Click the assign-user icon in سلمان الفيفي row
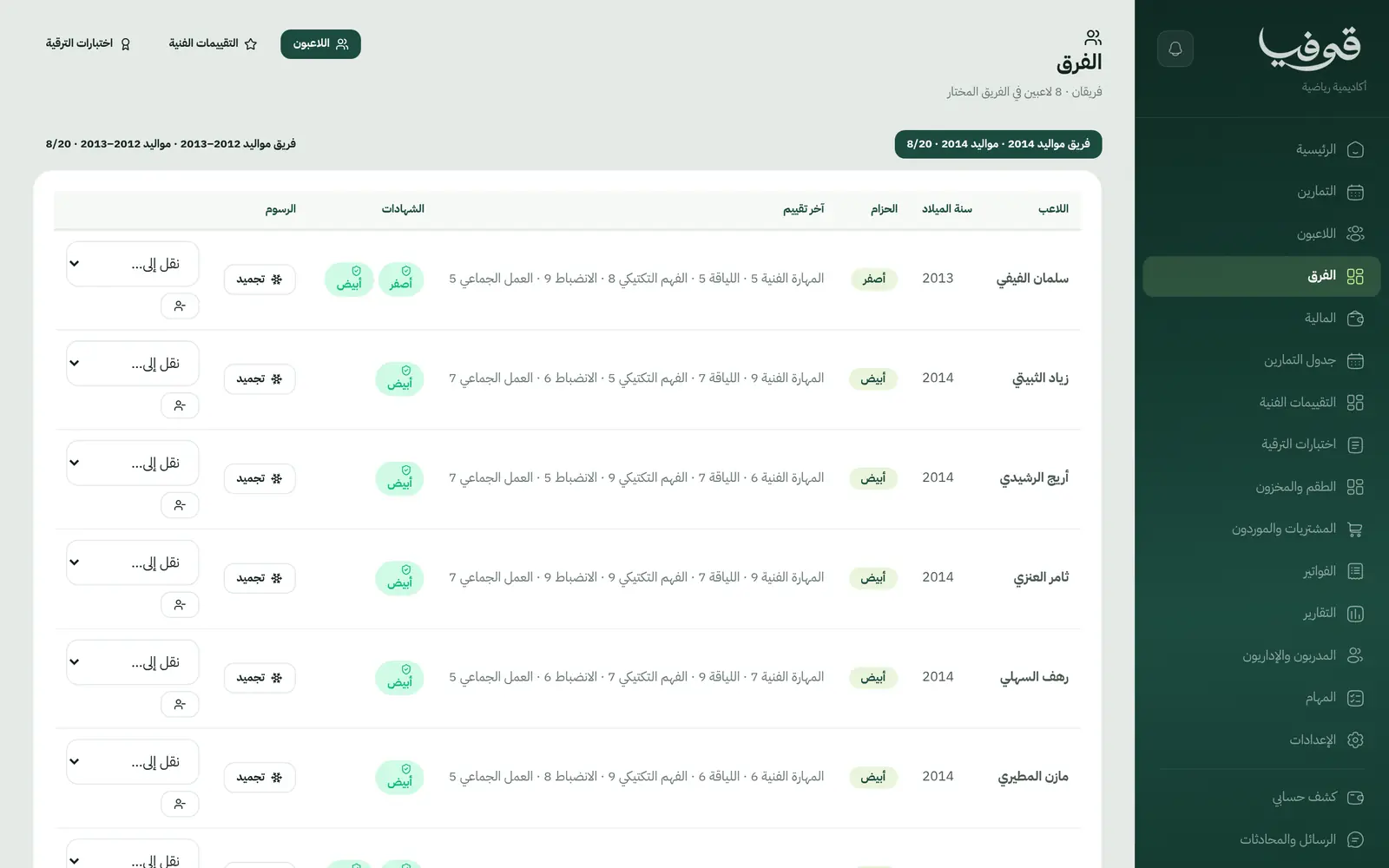Viewport: 1389px width, 868px height. 180,306
